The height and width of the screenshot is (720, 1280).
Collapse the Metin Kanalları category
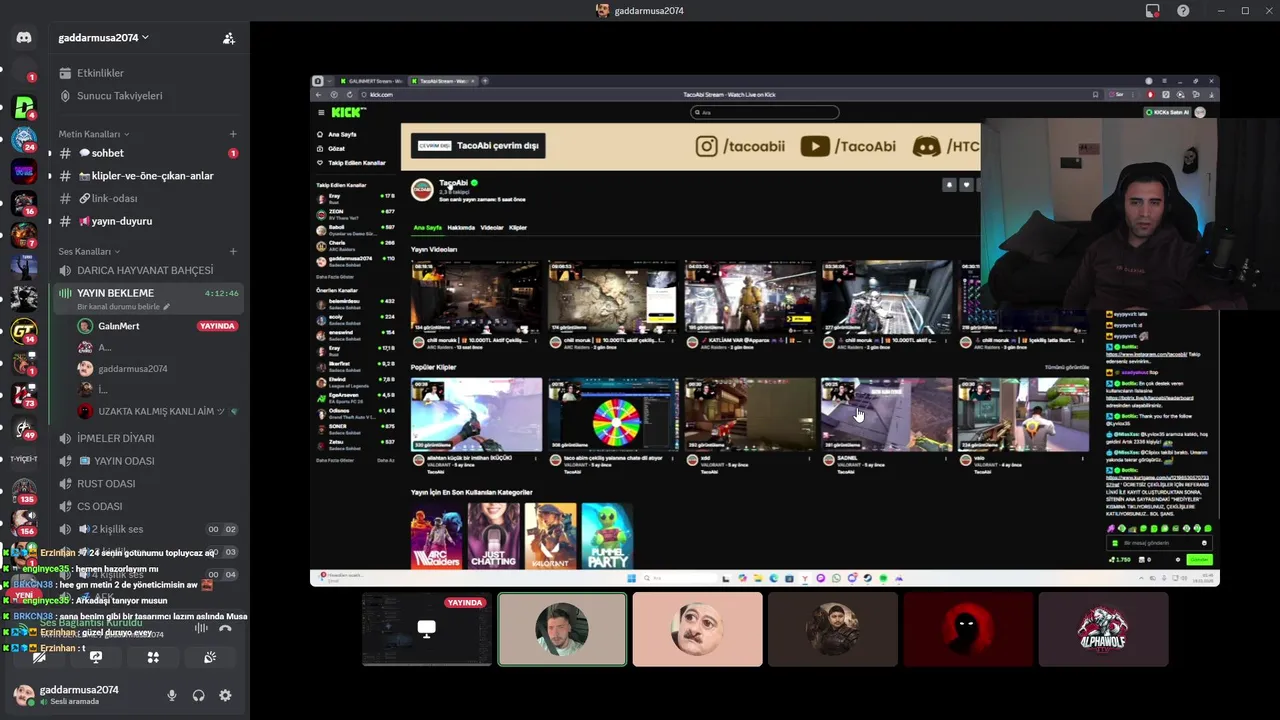(x=94, y=134)
